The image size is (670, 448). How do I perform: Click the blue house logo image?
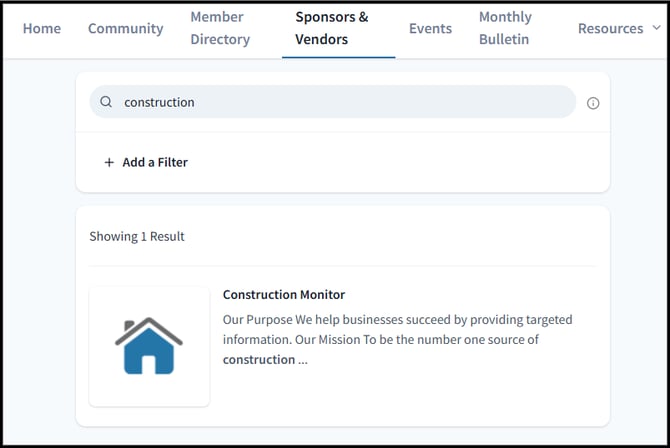[x=149, y=346]
